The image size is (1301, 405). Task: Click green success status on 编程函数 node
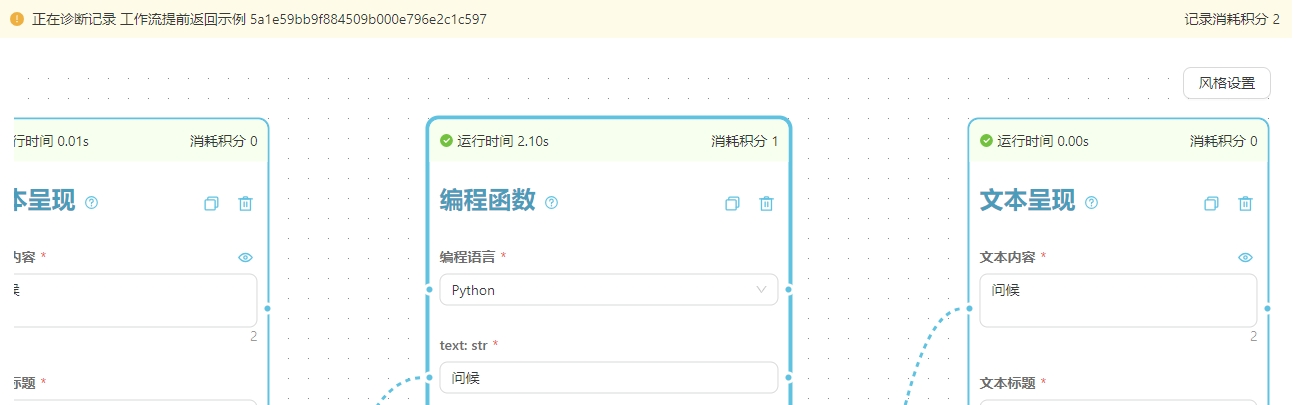pyautogui.click(x=447, y=141)
